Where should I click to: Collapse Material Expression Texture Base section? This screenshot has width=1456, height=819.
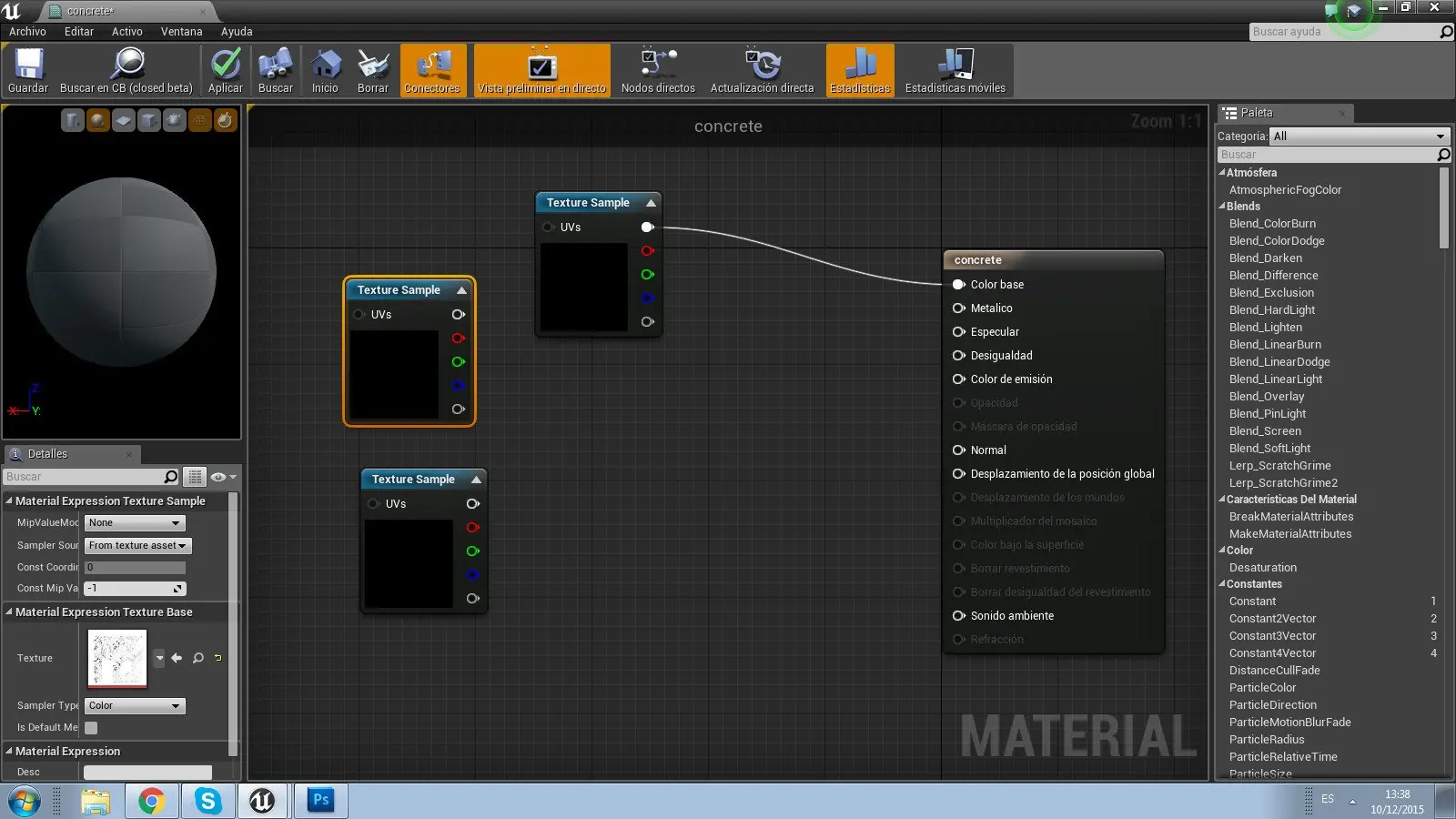[9, 612]
